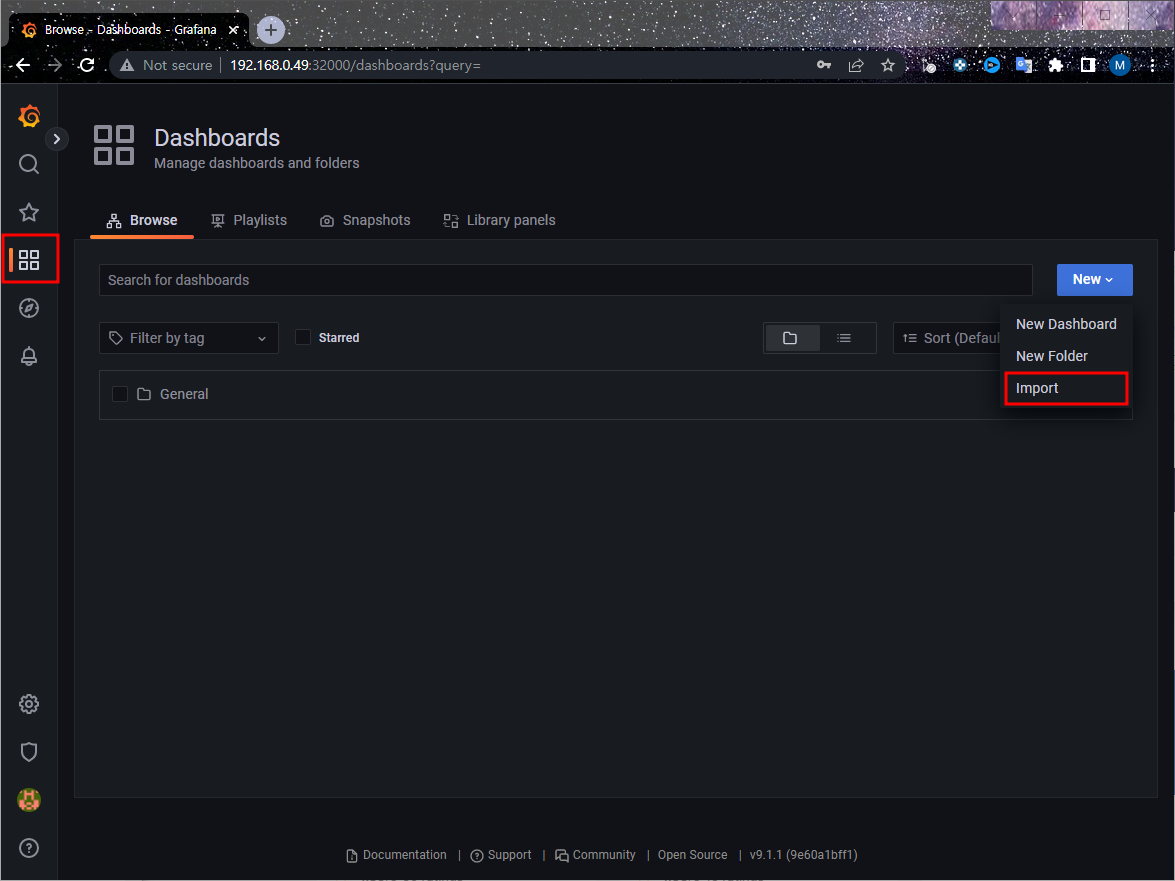Expand the sidebar navigation arrow

pyautogui.click(x=57, y=139)
